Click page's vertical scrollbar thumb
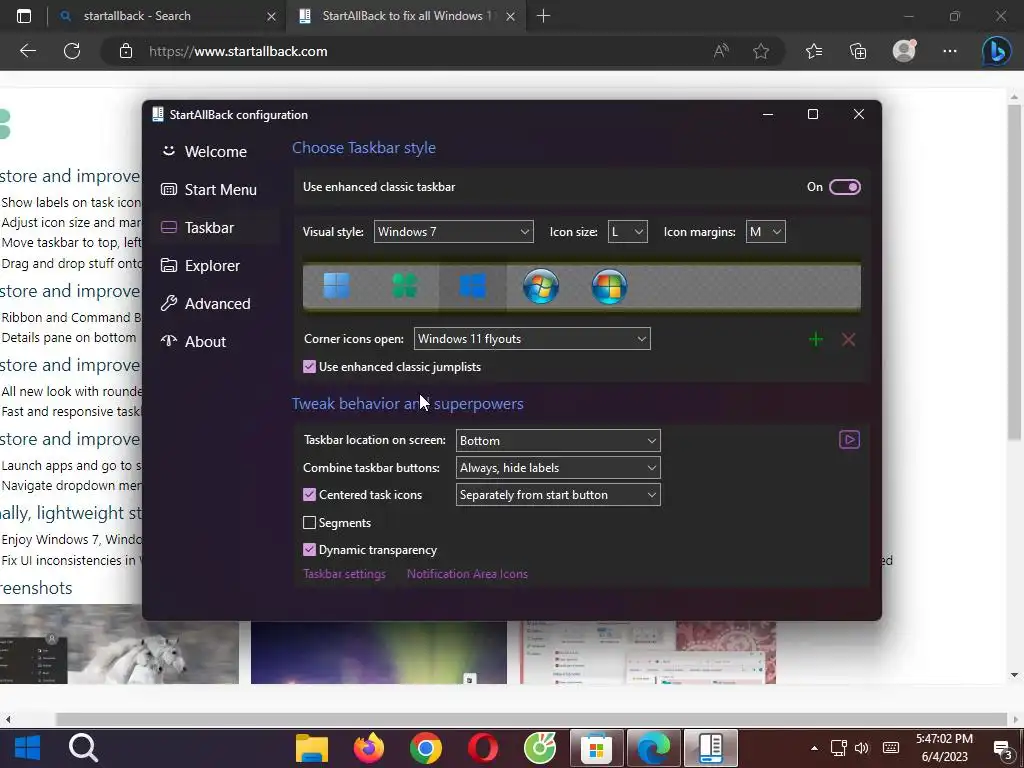This screenshot has height=768, width=1024. 1014,272
